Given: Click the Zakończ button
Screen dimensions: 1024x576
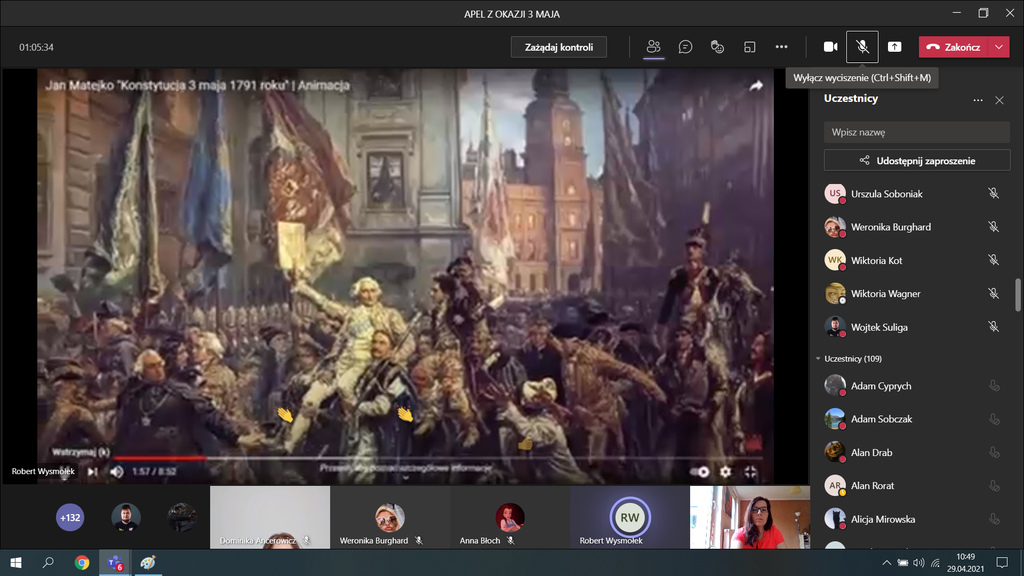Looking at the screenshot, I should (x=954, y=47).
